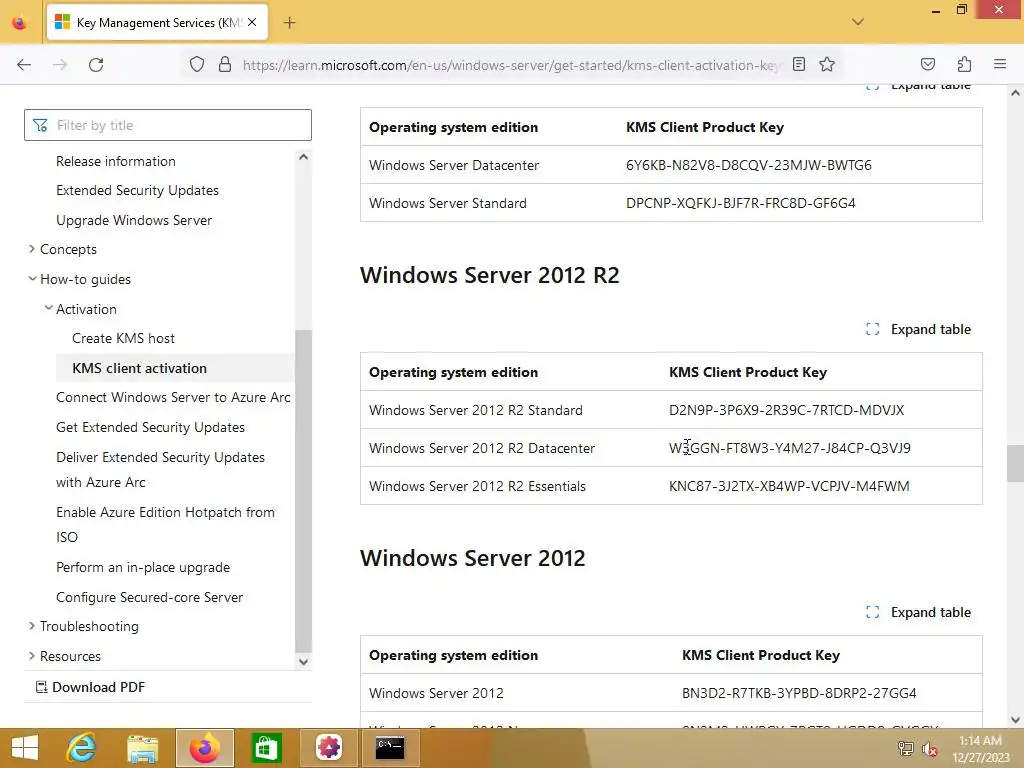The width and height of the screenshot is (1024, 768).
Task: Reload the current page
Action: (x=96, y=64)
